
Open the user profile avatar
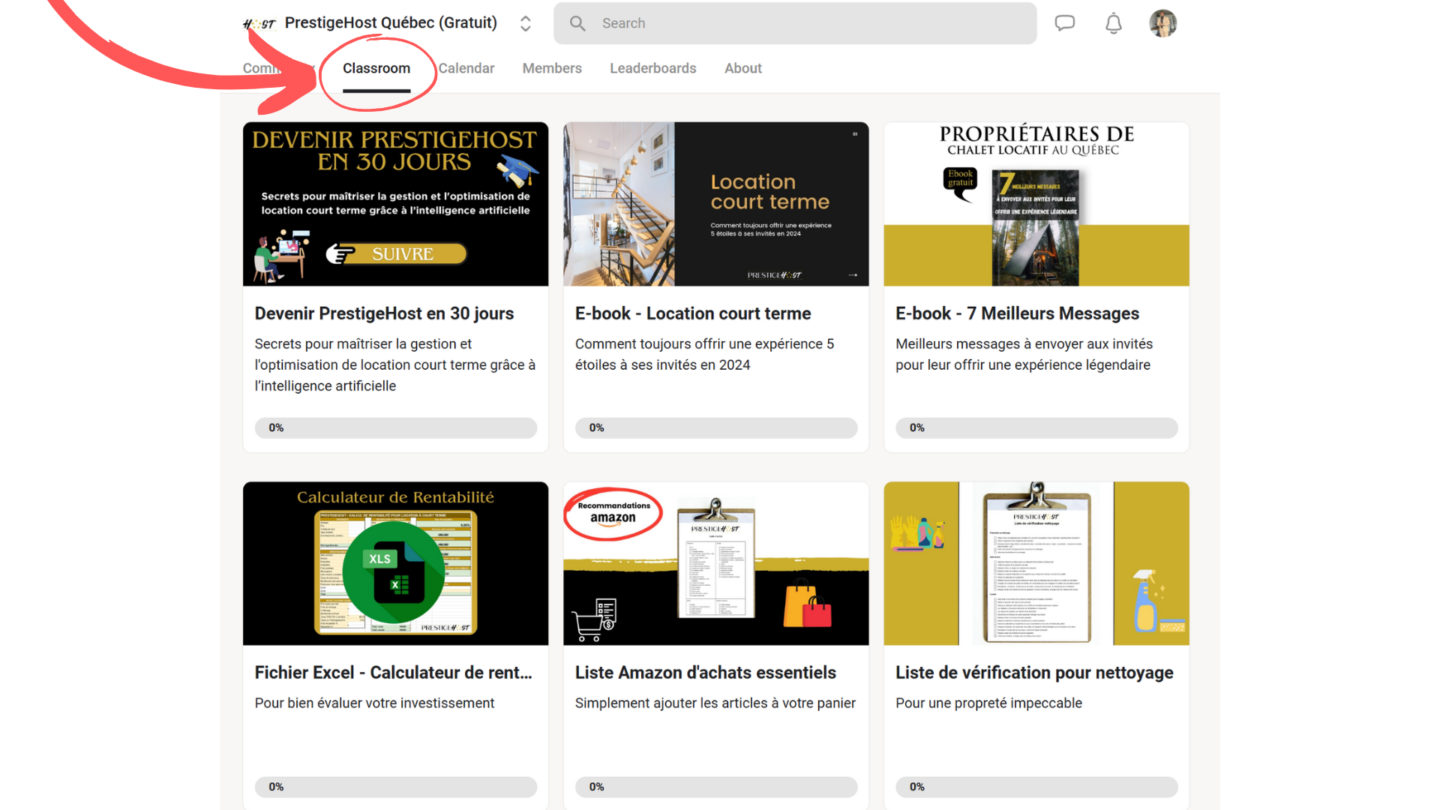(x=1162, y=23)
